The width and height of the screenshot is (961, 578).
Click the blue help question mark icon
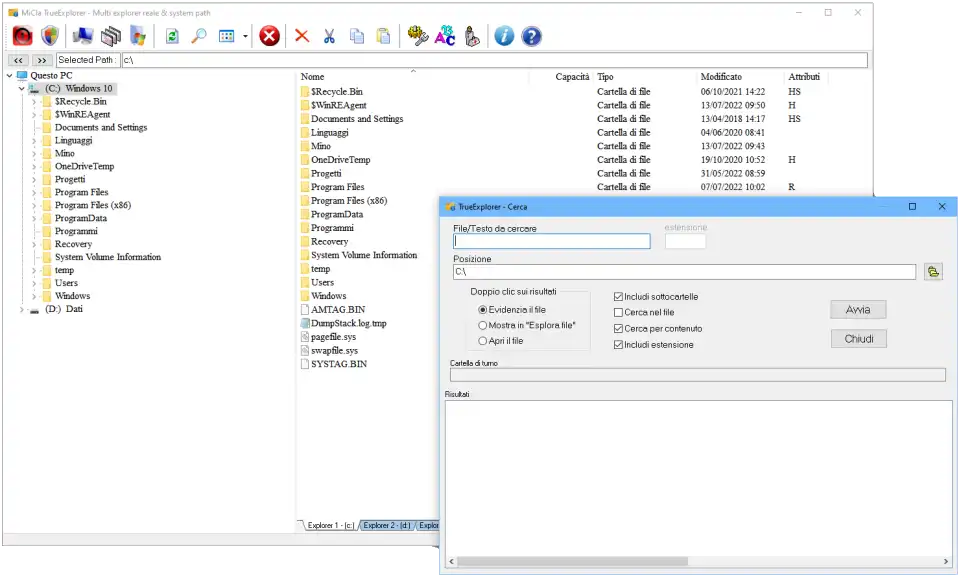pyautogui.click(x=531, y=36)
